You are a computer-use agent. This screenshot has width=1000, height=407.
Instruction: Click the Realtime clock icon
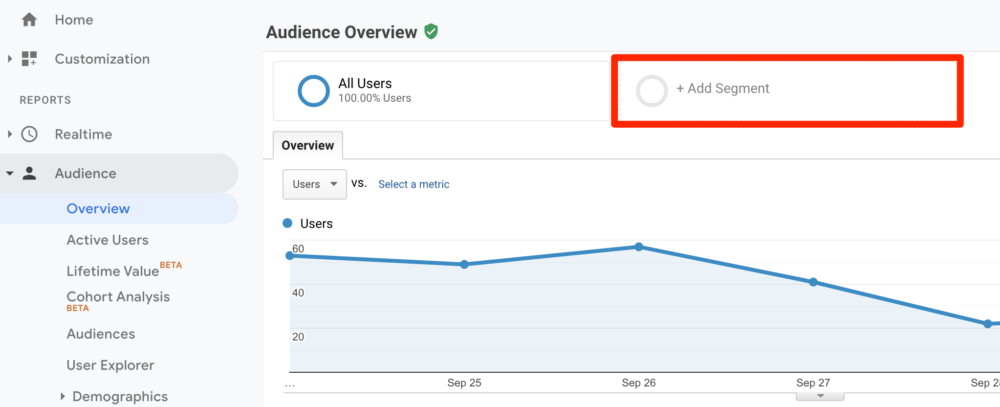pos(29,134)
